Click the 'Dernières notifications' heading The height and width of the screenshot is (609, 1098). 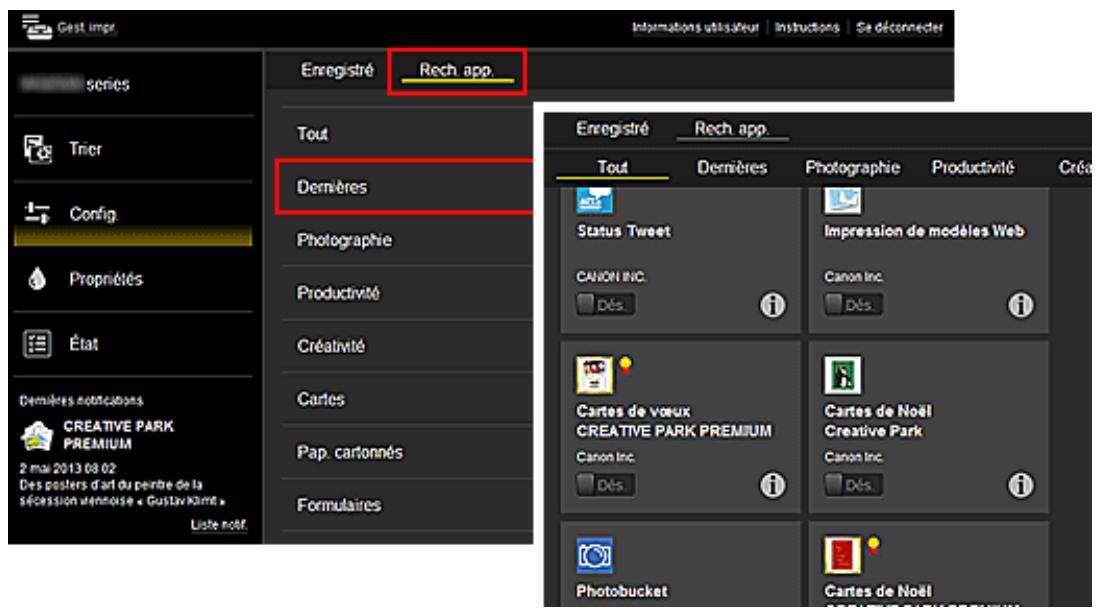[x=81, y=400]
